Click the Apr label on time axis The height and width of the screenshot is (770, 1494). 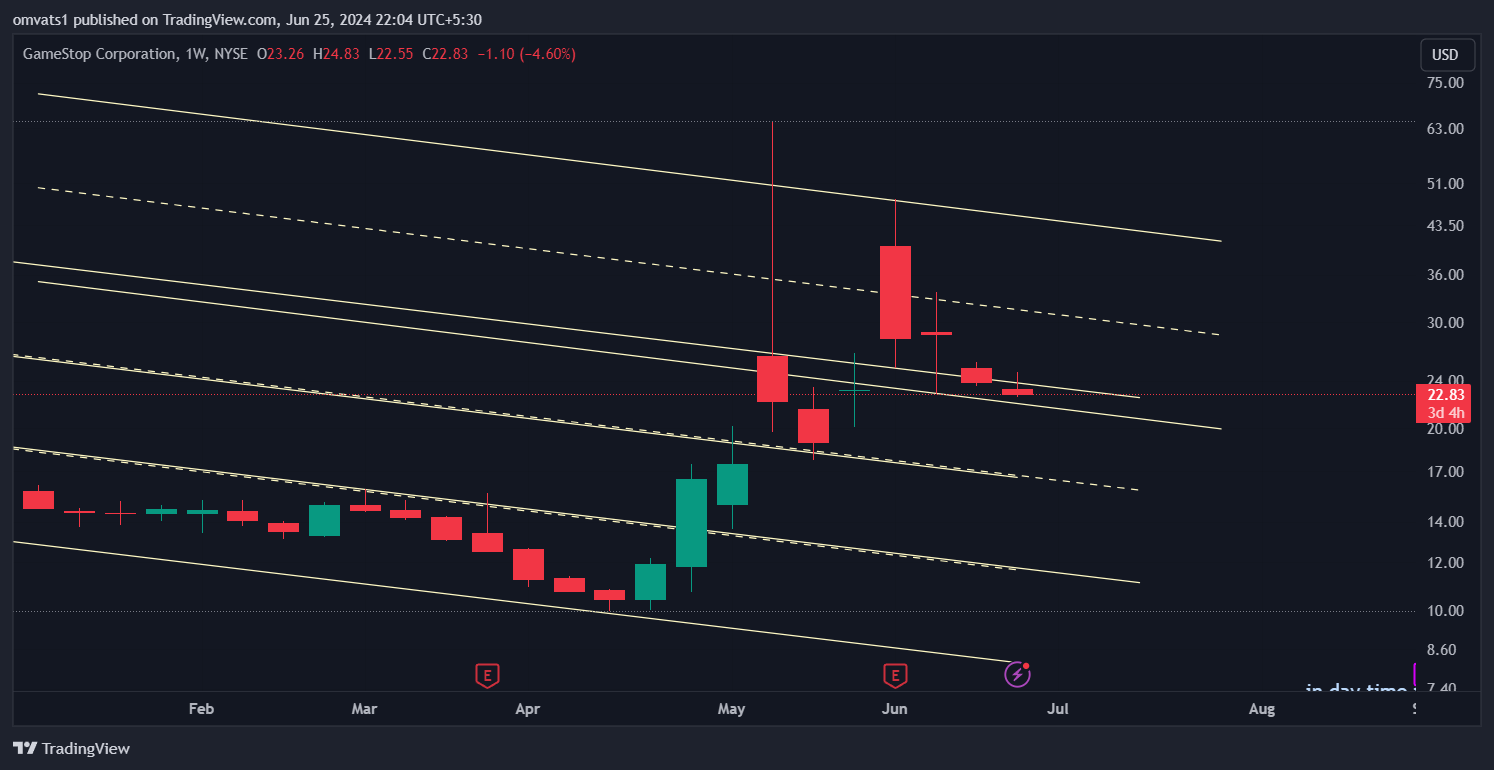[527, 709]
